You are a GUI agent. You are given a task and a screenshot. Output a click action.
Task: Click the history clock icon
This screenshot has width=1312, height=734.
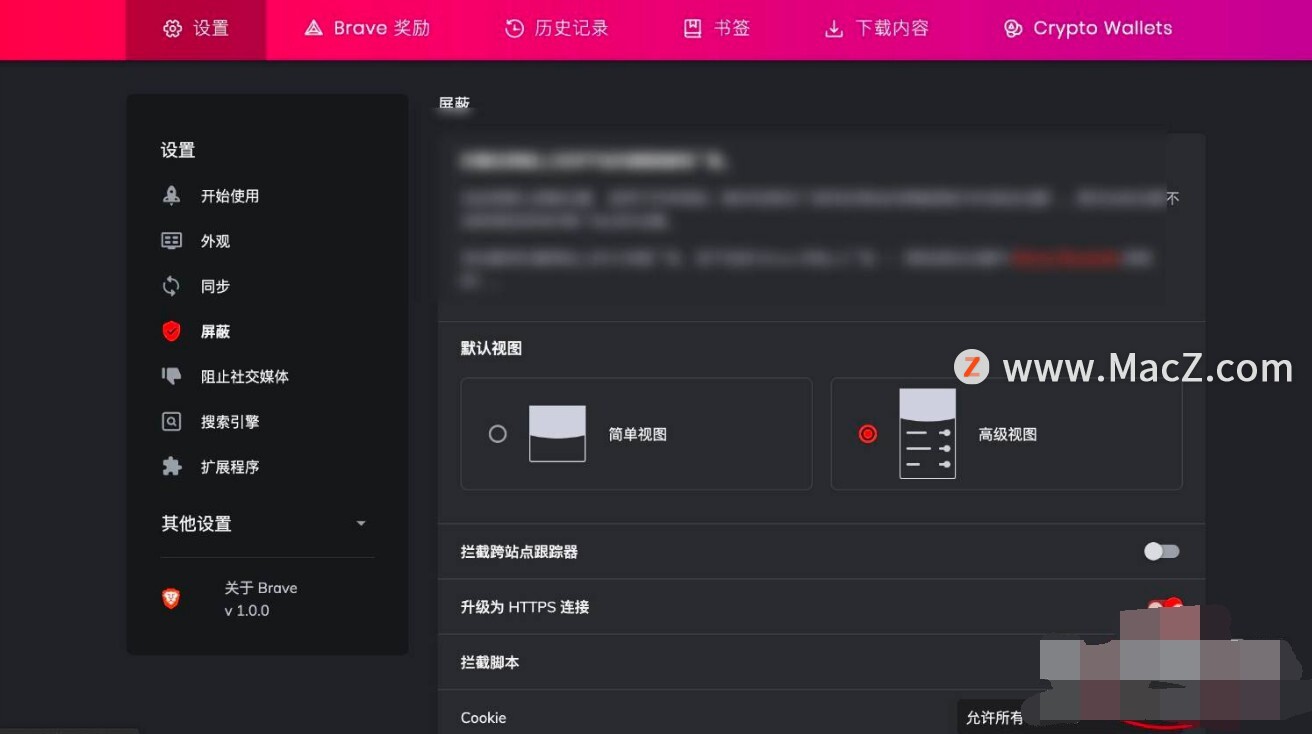click(x=514, y=28)
